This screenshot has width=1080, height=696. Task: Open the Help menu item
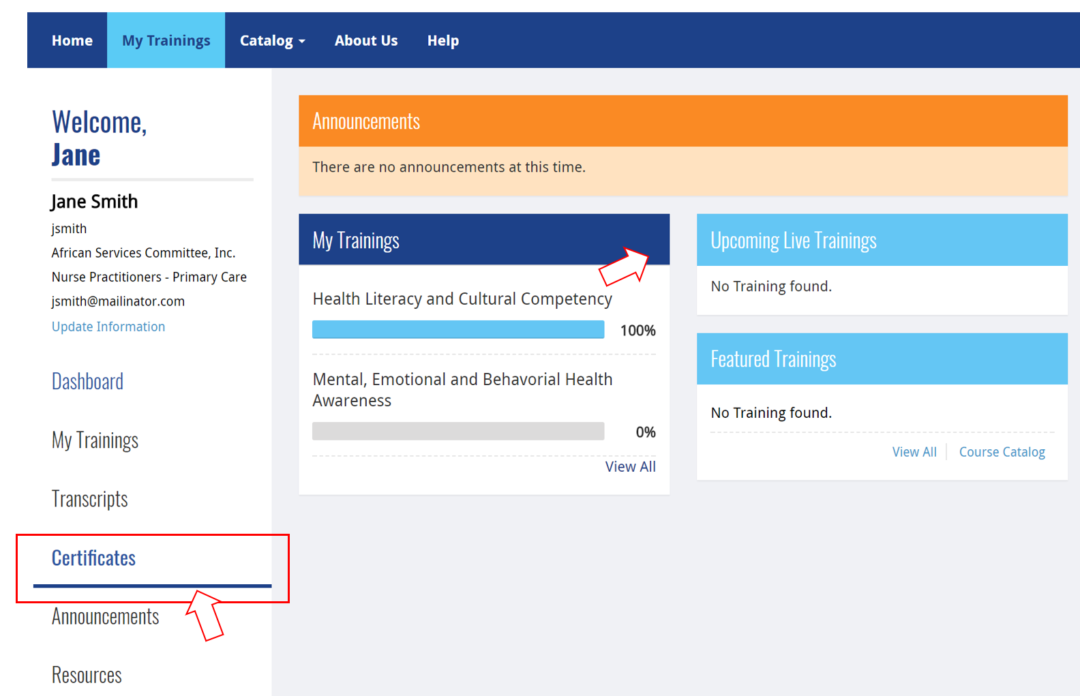tap(443, 41)
